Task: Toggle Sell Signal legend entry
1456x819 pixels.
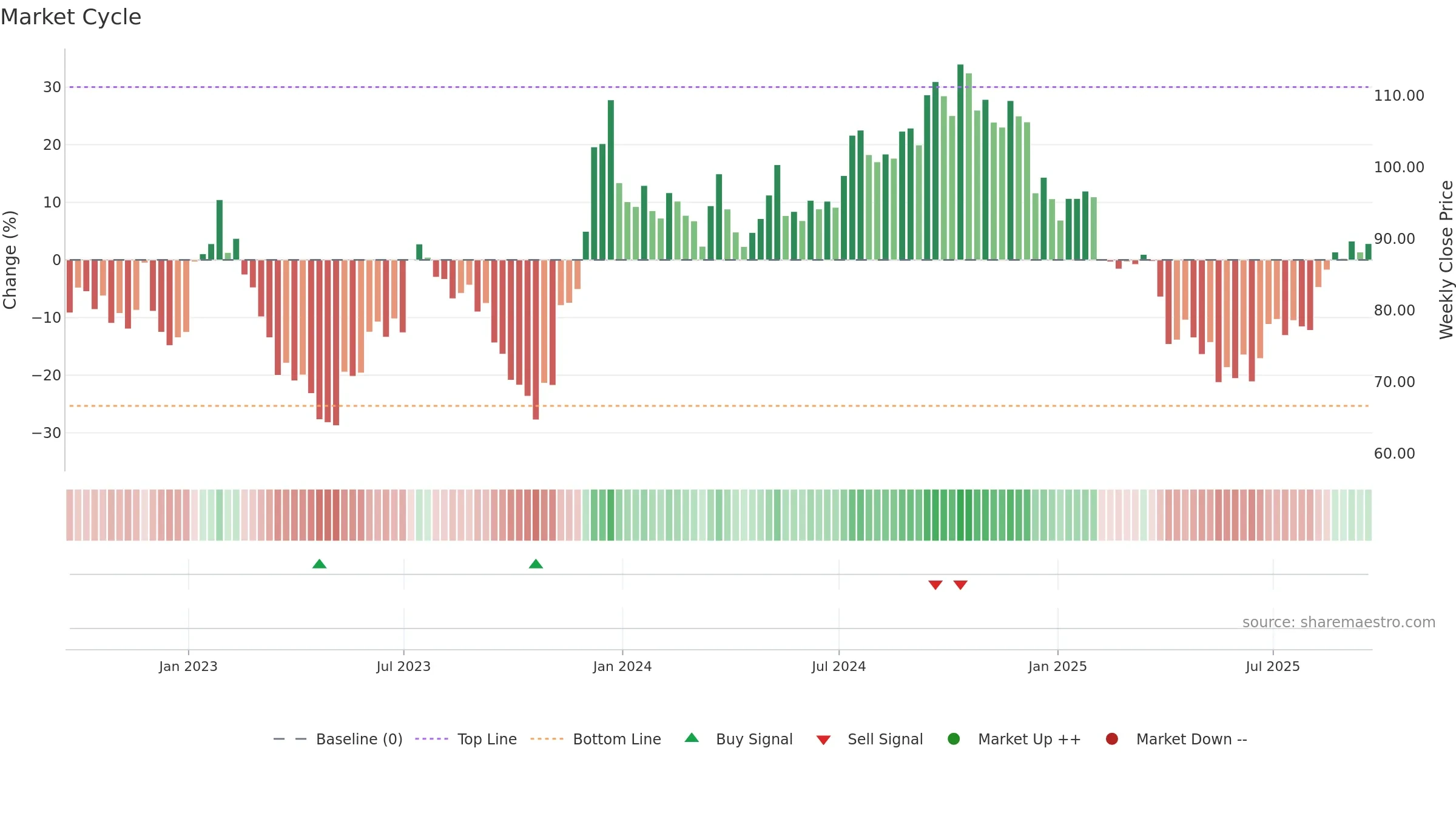Action: pyautogui.click(x=869, y=739)
